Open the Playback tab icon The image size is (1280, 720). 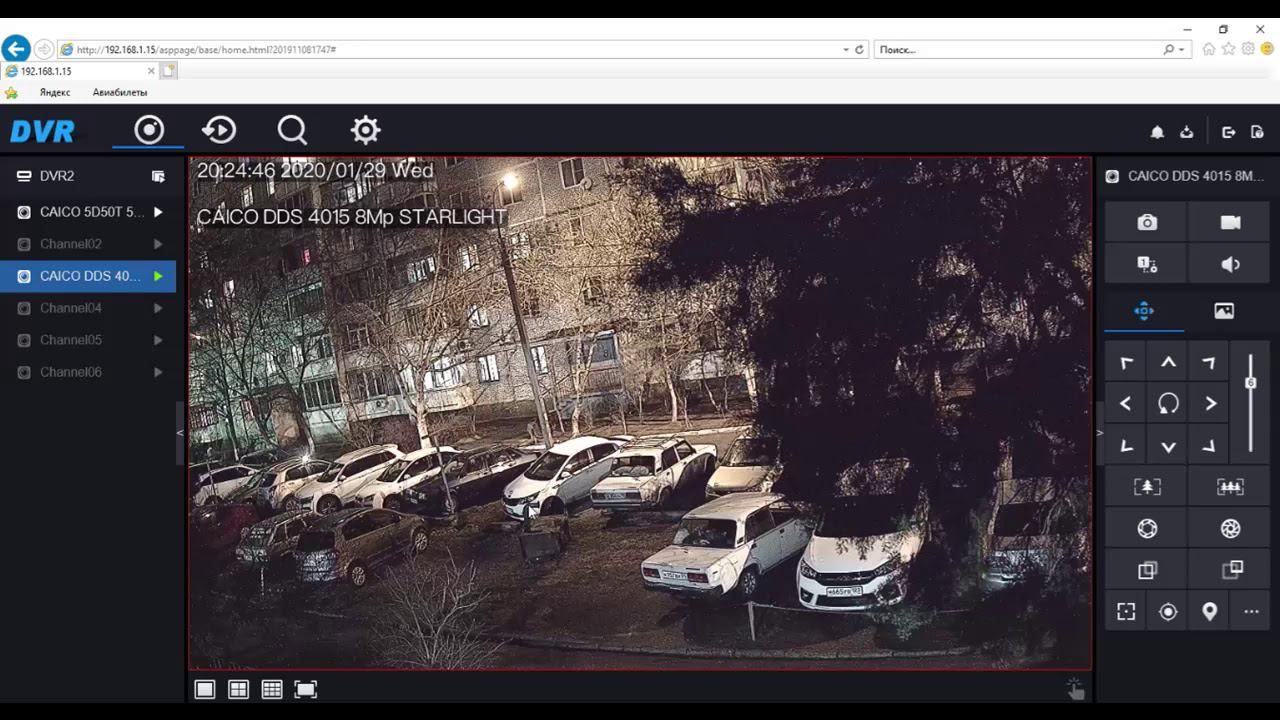(219, 130)
